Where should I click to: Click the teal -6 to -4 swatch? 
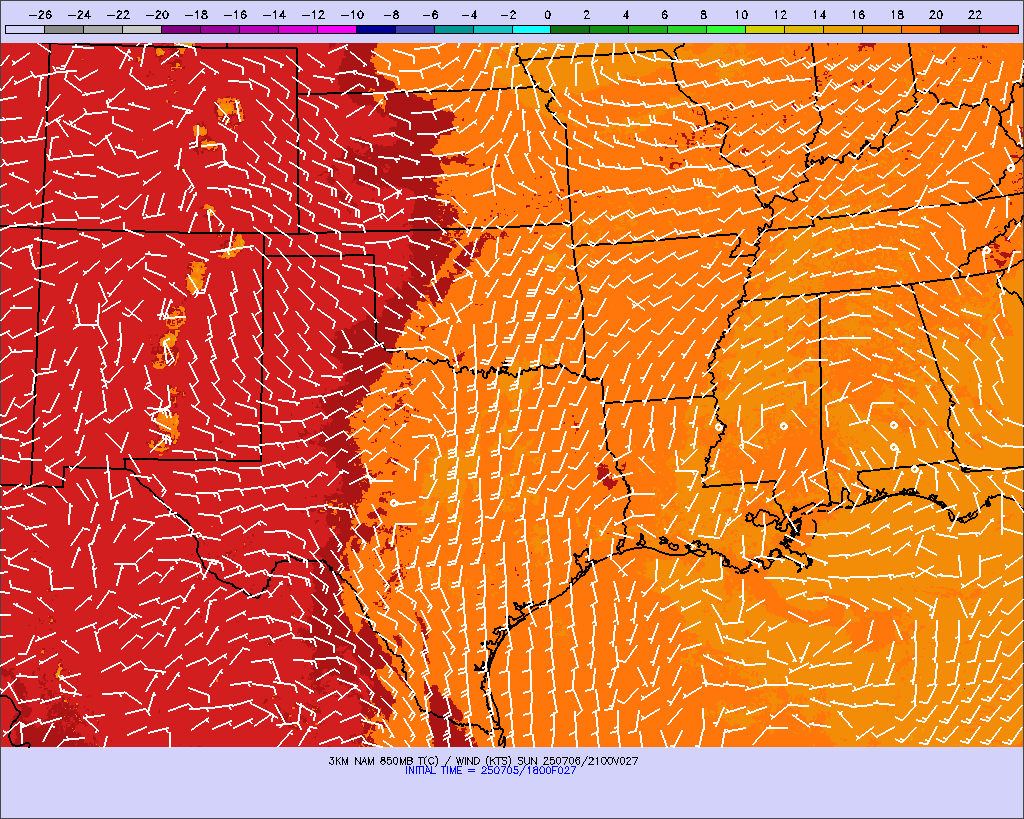[x=454, y=29]
